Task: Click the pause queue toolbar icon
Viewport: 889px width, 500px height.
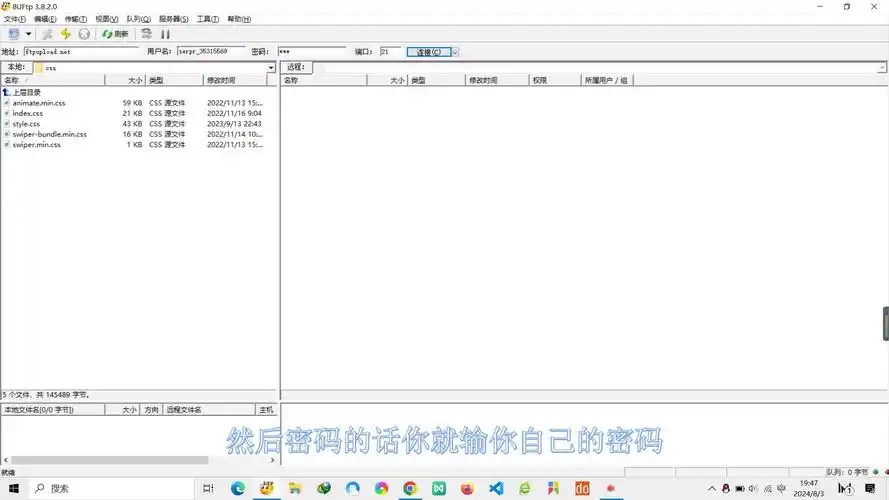Action: pos(166,34)
